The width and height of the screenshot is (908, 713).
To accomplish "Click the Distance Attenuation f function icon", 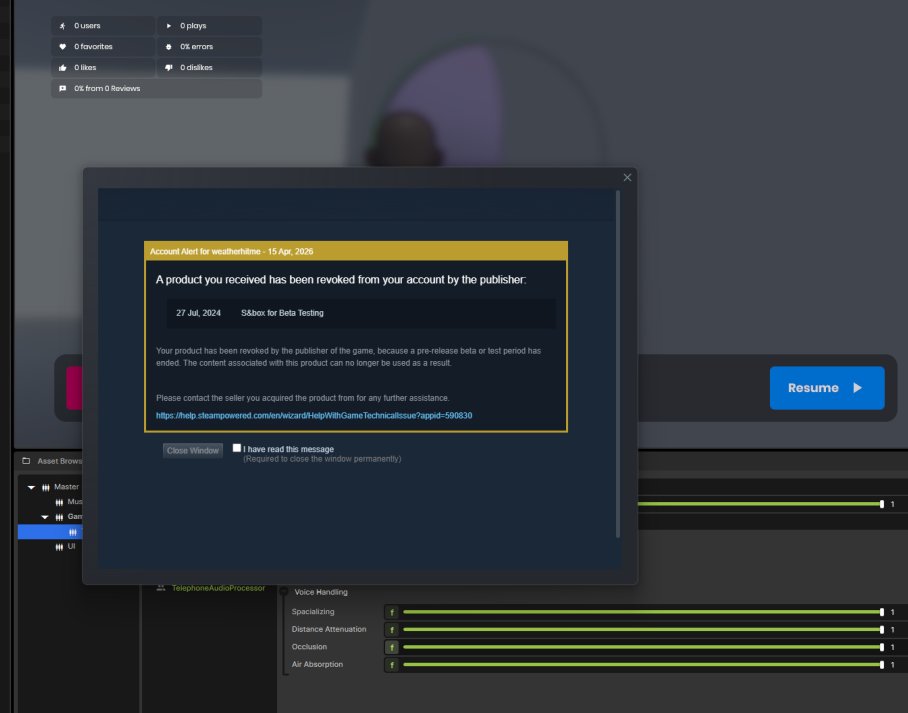I will pyautogui.click(x=392, y=630).
